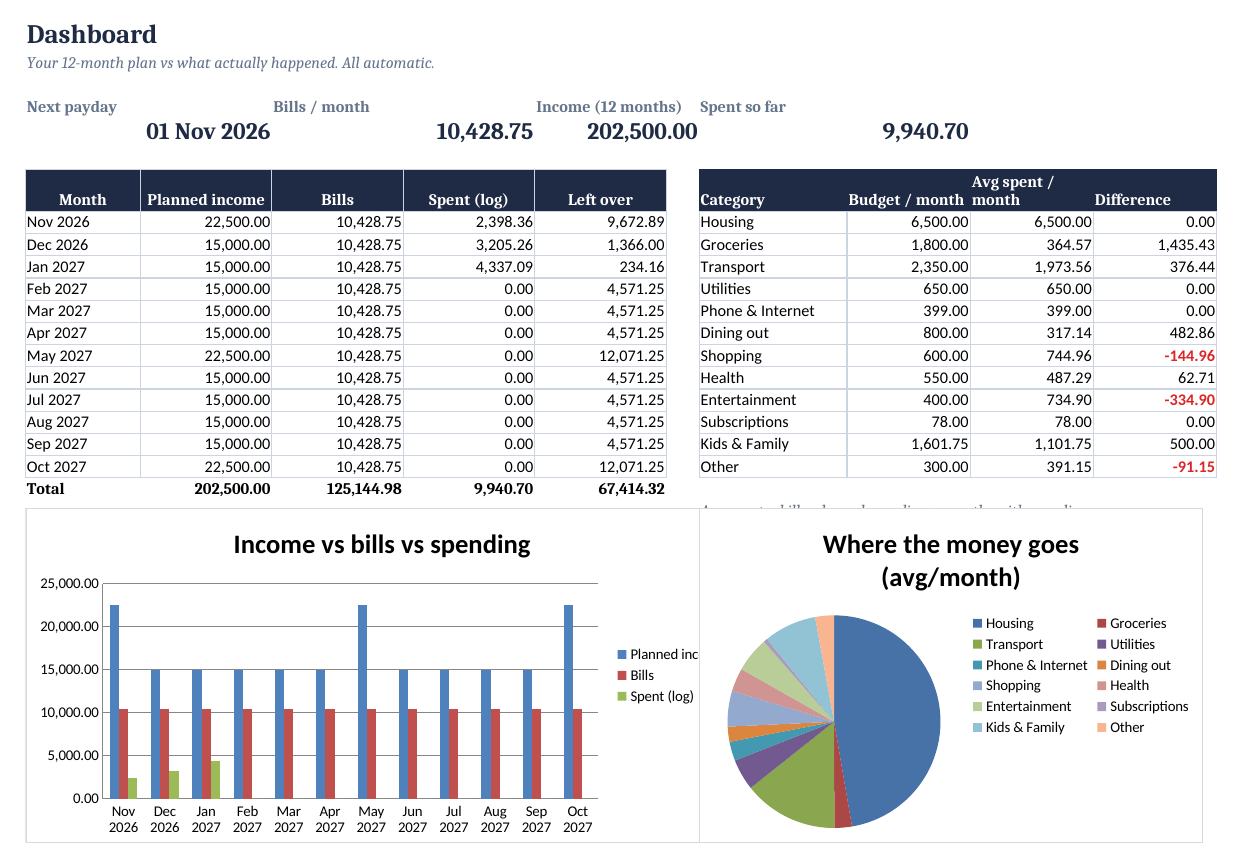Click the Feb 2027 row's bills cell
1241x867 pixels.
coord(337,288)
